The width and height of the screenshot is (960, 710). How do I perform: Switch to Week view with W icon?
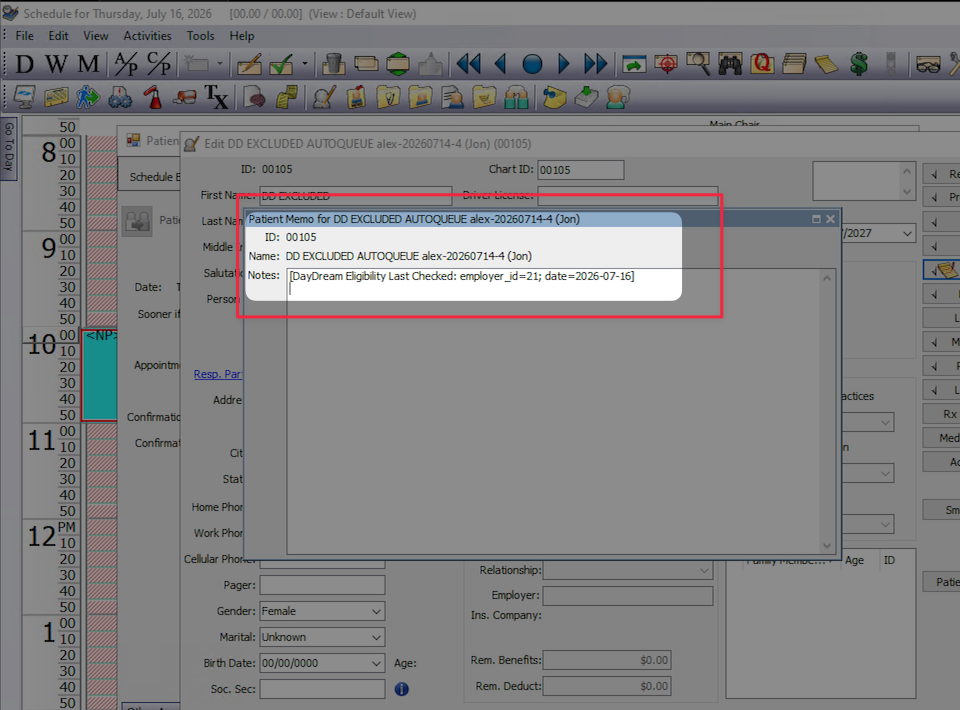click(56, 64)
